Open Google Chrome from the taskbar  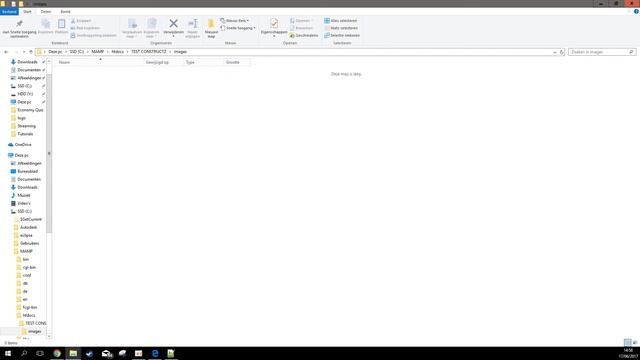tap(57, 353)
